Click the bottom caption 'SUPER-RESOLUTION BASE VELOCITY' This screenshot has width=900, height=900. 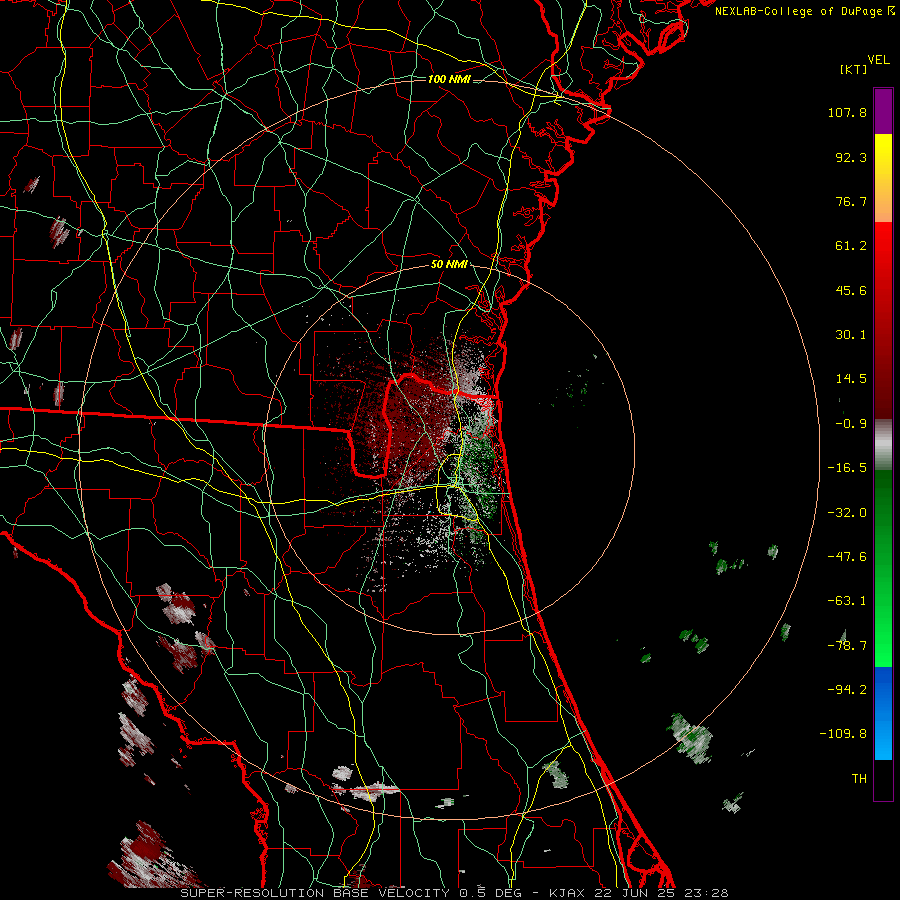coord(315,893)
